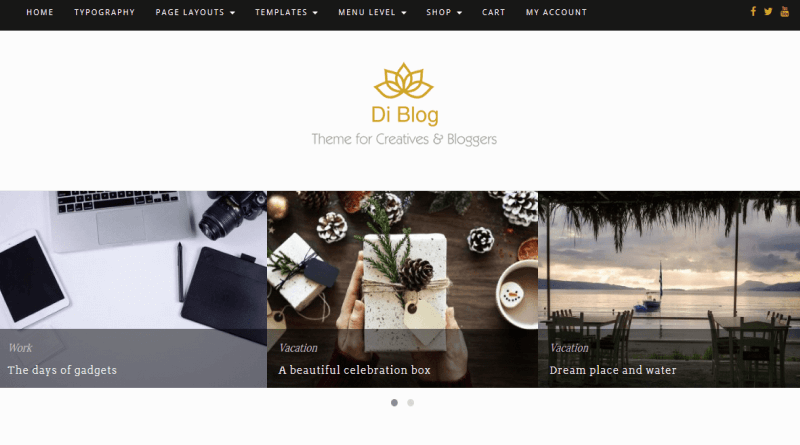Screen dimensions: 800x445
Task: Click the Work category label
Action: pos(20,348)
